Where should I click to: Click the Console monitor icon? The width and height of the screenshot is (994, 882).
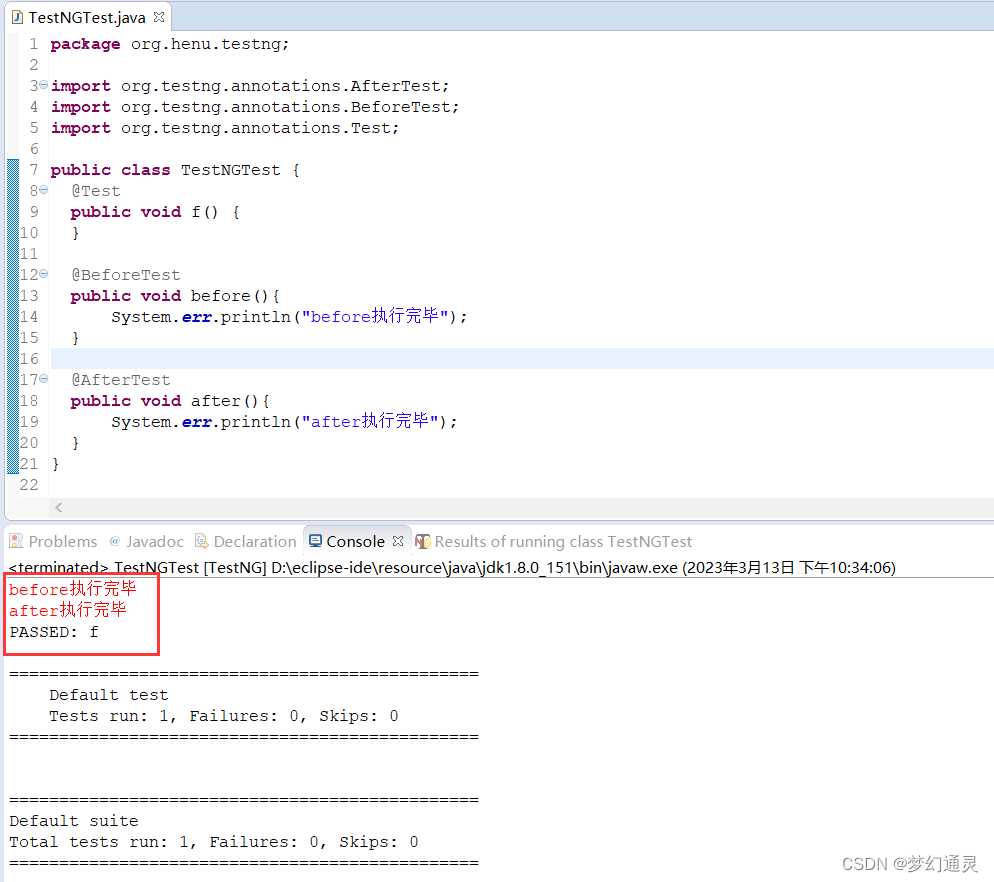315,541
